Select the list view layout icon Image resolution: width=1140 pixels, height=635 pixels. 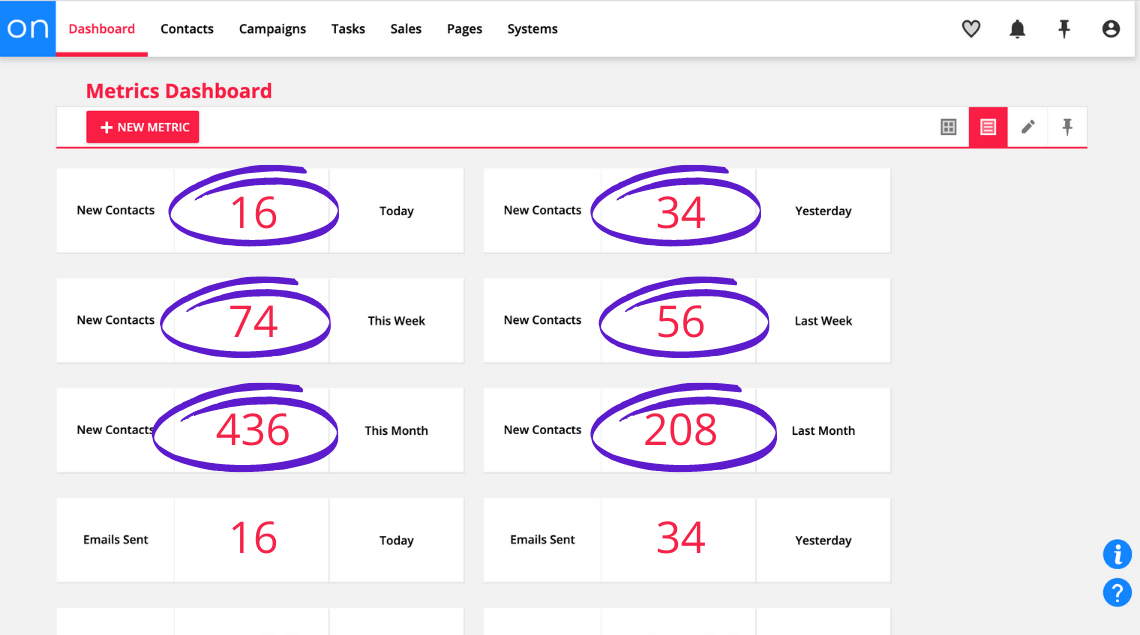point(988,127)
